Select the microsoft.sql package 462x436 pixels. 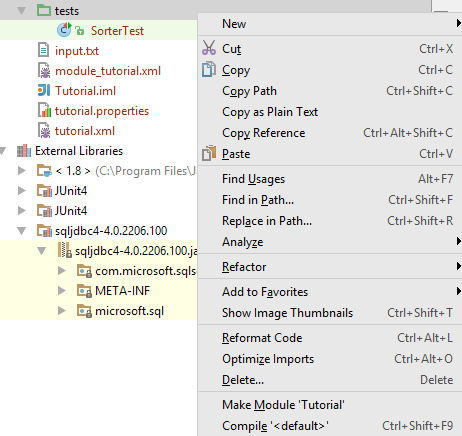pyautogui.click(x=129, y=311)
